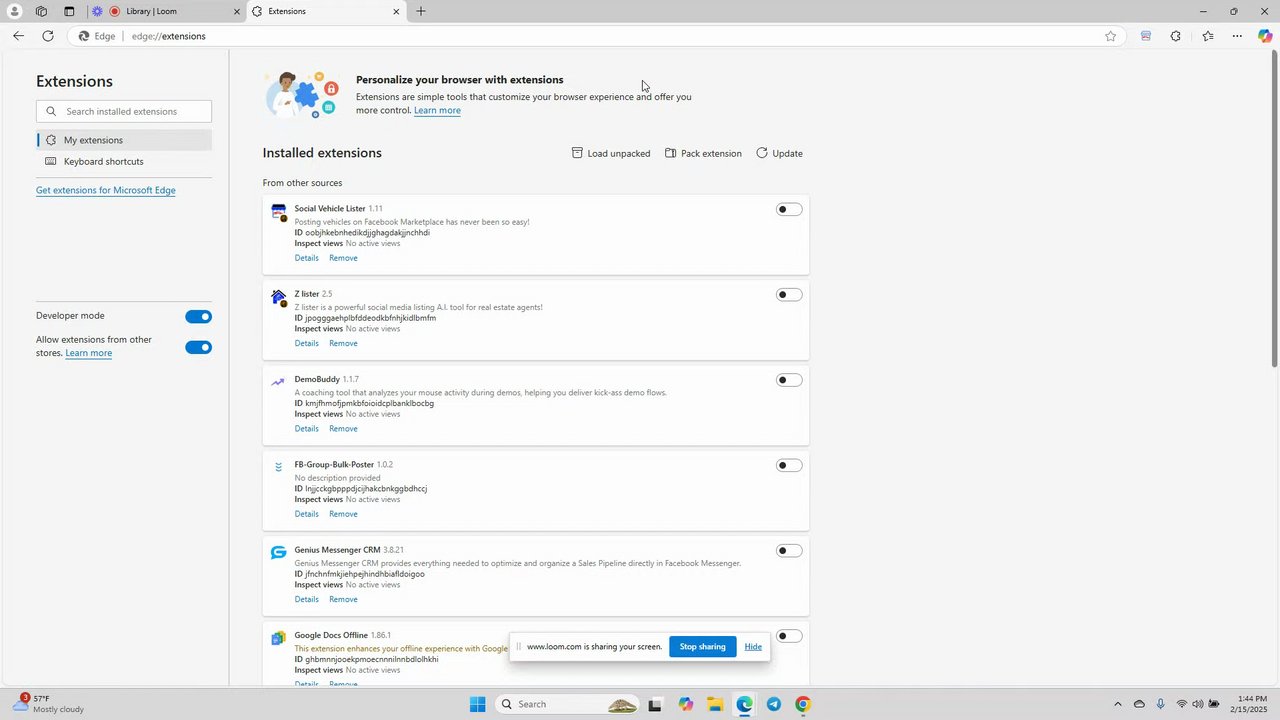
Task: Click the profile avatar icon
Action: pyautogui.click(x=14, y=11)
